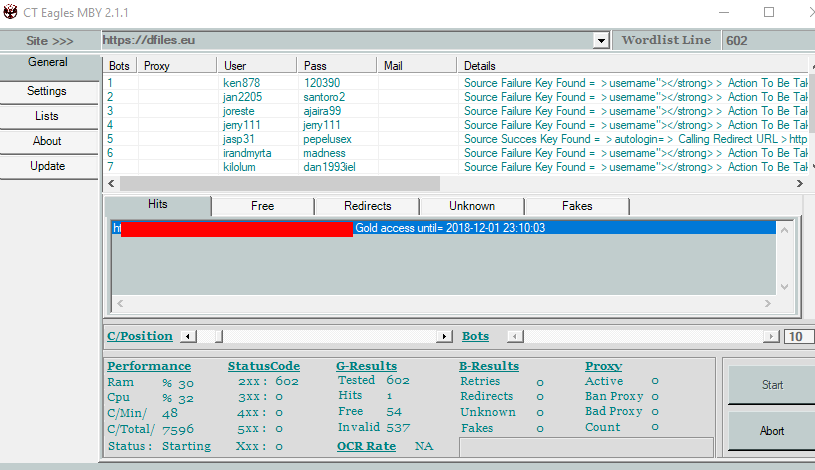Click C/Position slider right arrow
Image resolution: width=815 pixels, height=470 pixels.
pyautogui.click(x=444, y=336)
